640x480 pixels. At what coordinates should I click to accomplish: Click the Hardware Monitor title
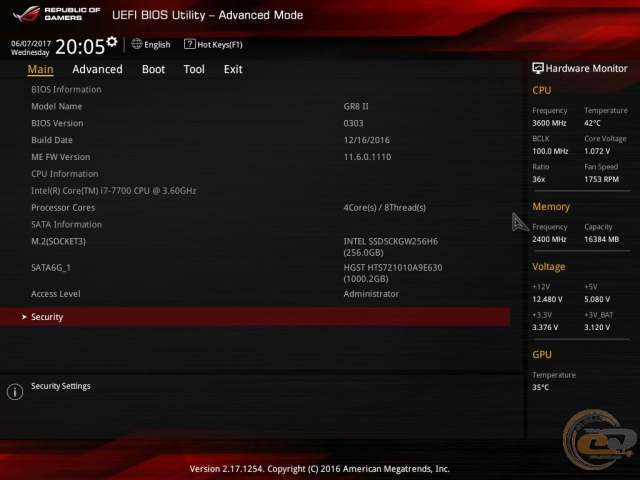[587, 69]
